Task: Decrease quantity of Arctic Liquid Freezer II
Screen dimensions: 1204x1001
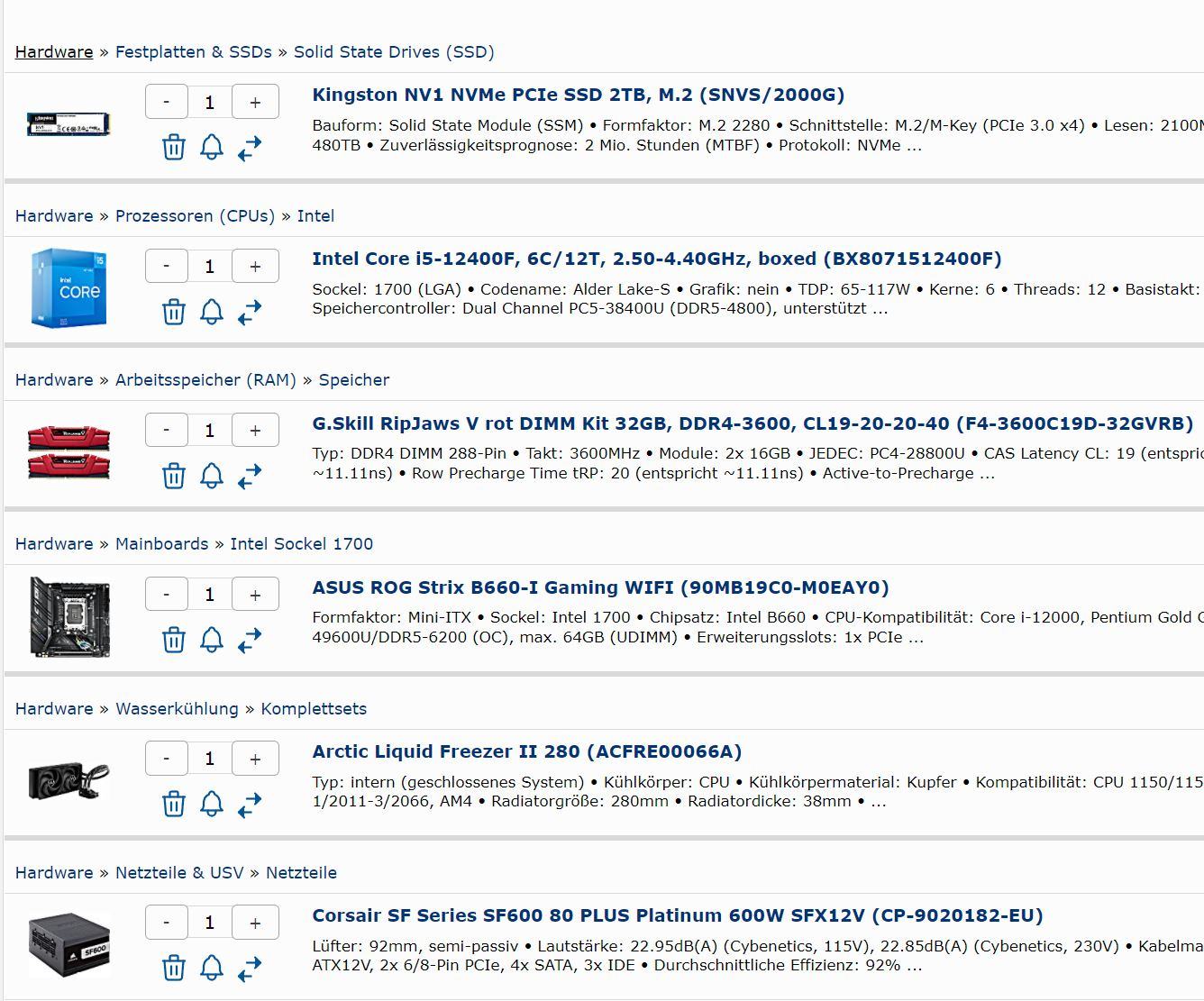Action: tap(167, 758)
